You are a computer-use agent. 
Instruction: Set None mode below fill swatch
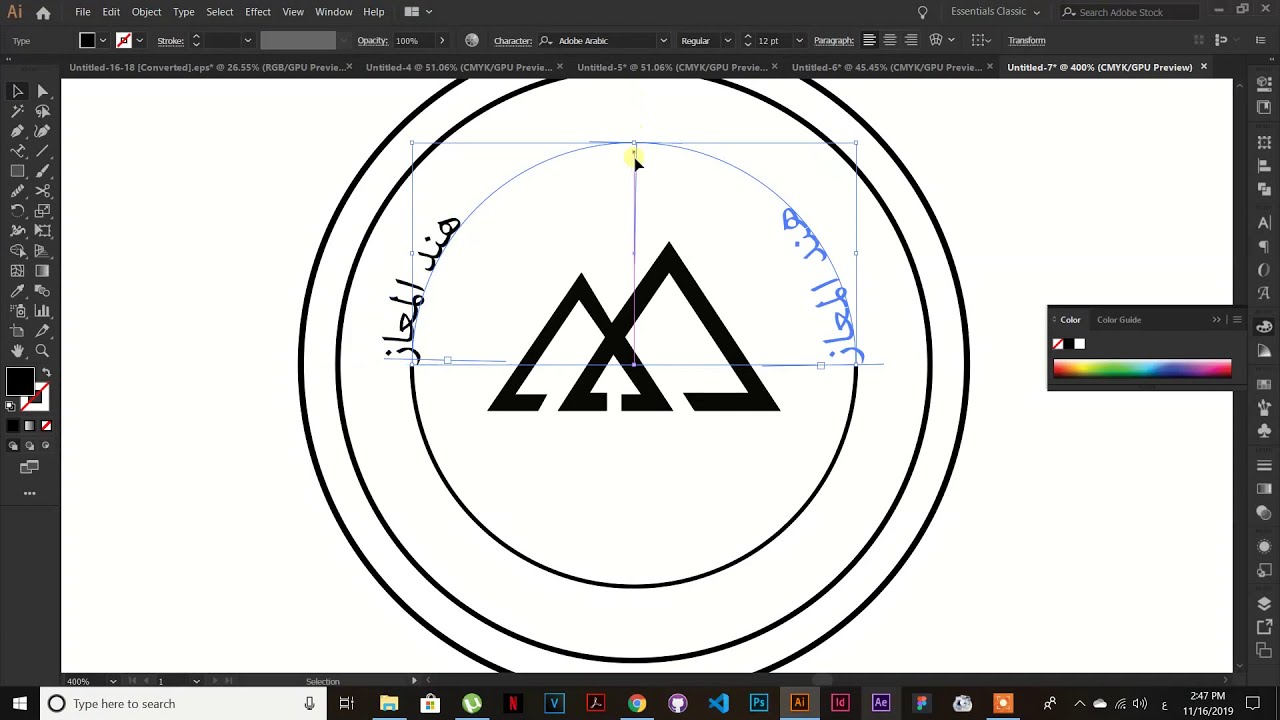pos(46,426)
